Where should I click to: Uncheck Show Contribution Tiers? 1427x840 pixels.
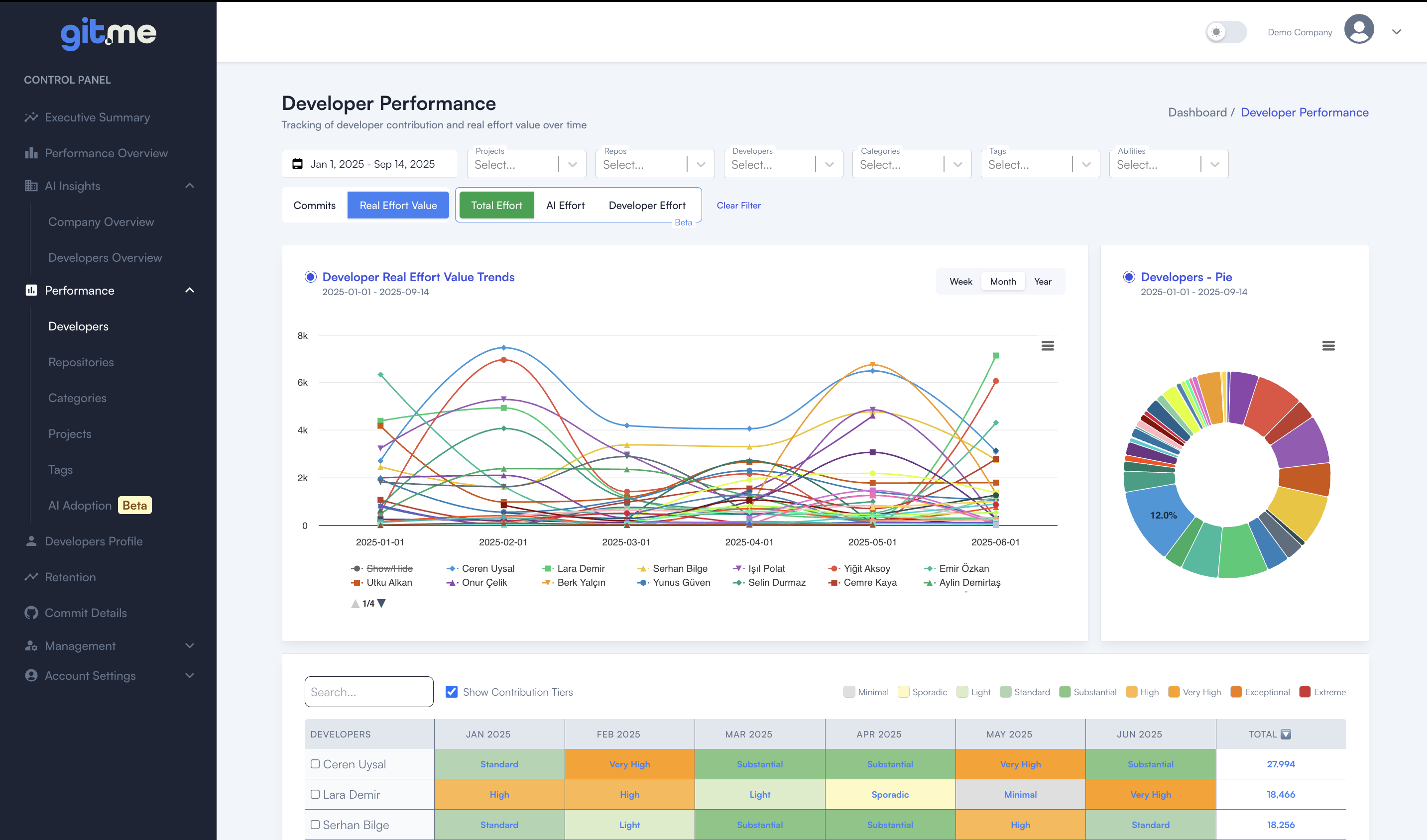click(x=451, y=692)
